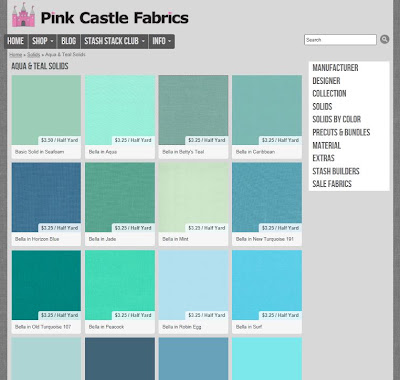Click the 'Bella in Caribbean' product name
This screenshot has width=400, height=380.
click(x=255, y=152)
